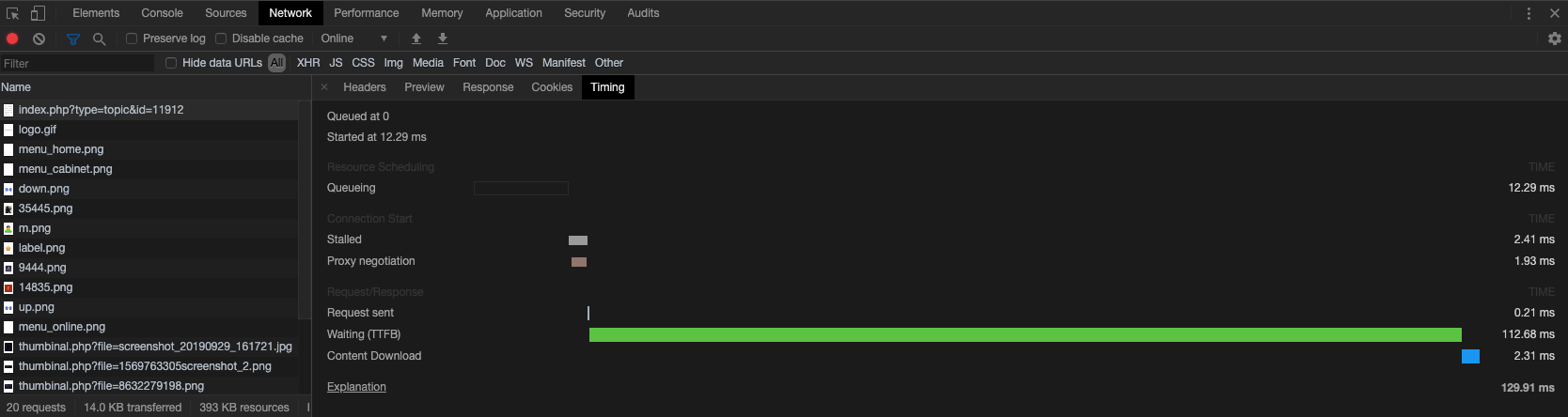
Task: Open the network search icon
Action: tap(99, 39)
